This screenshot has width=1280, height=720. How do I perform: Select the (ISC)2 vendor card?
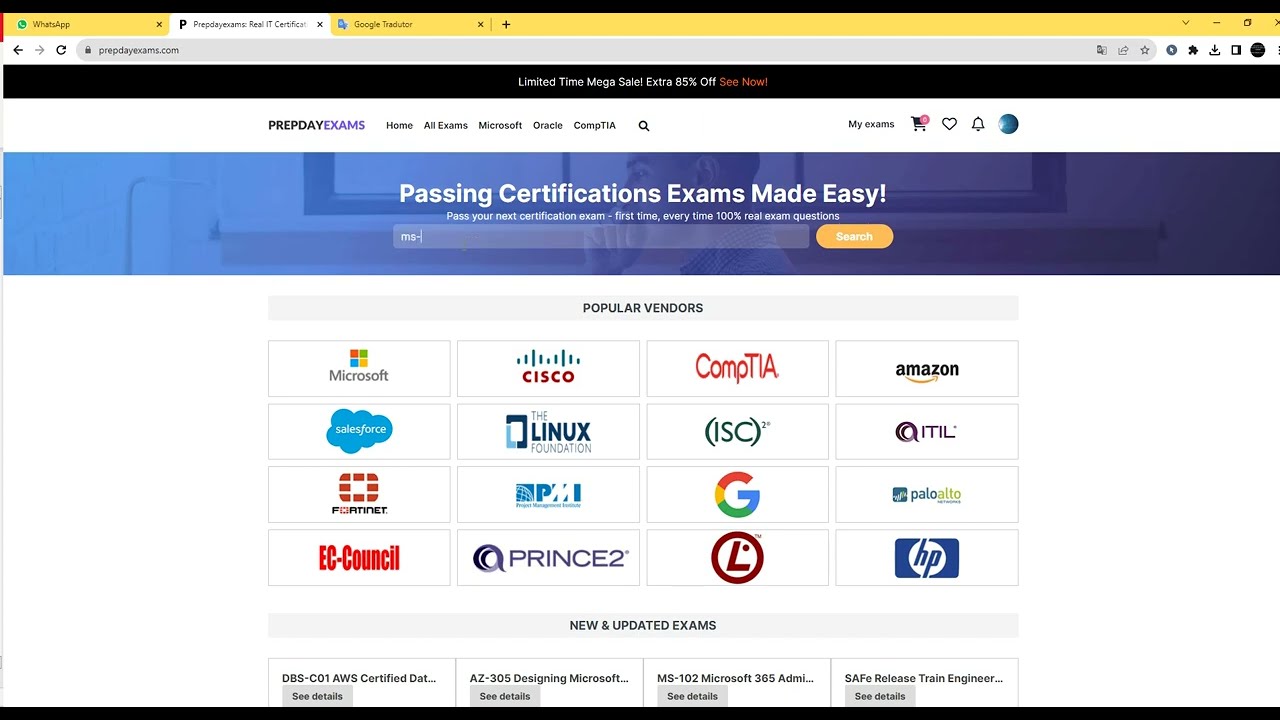(738, 431)
